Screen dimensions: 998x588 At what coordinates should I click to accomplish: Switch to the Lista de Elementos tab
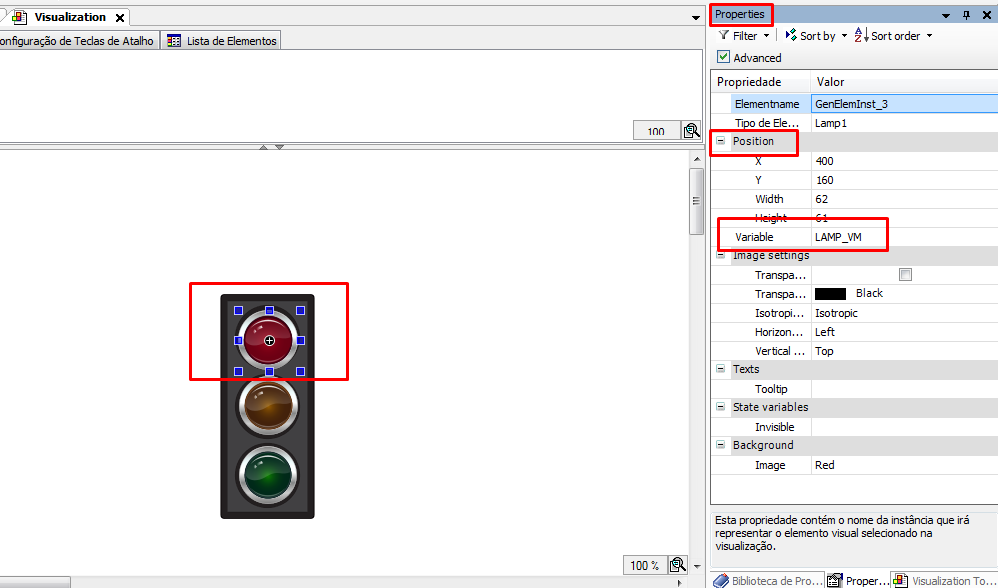[221, 40]
